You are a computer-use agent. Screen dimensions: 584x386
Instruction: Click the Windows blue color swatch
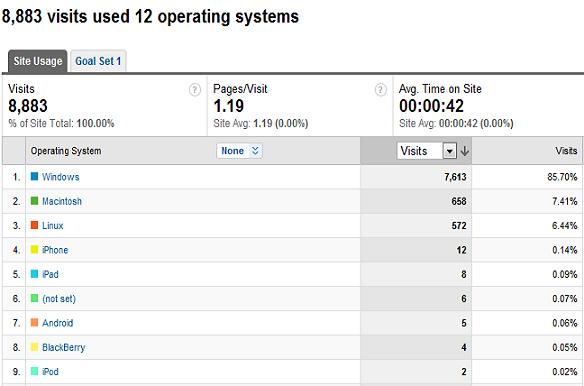tap(35, 176)
